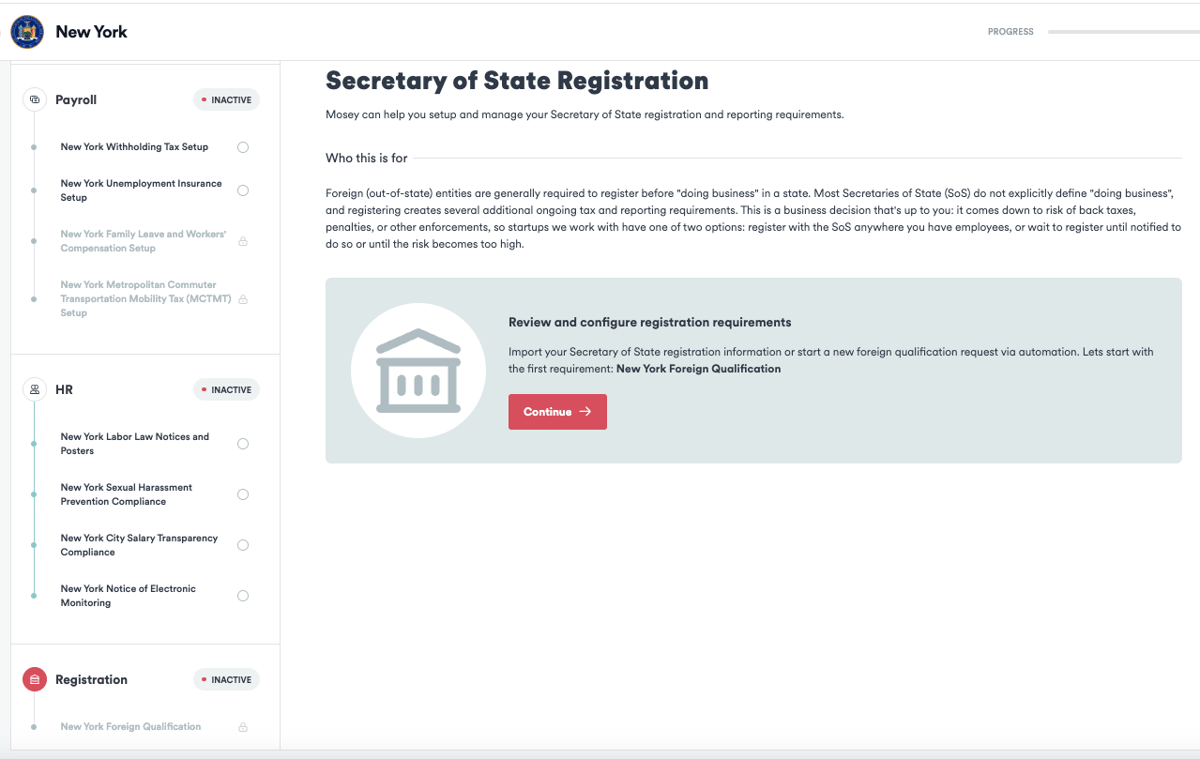Select New York City Salary Transparency Compliance
The height and width of the screenshot is (759, 1200).
click(x=139, y=544)
